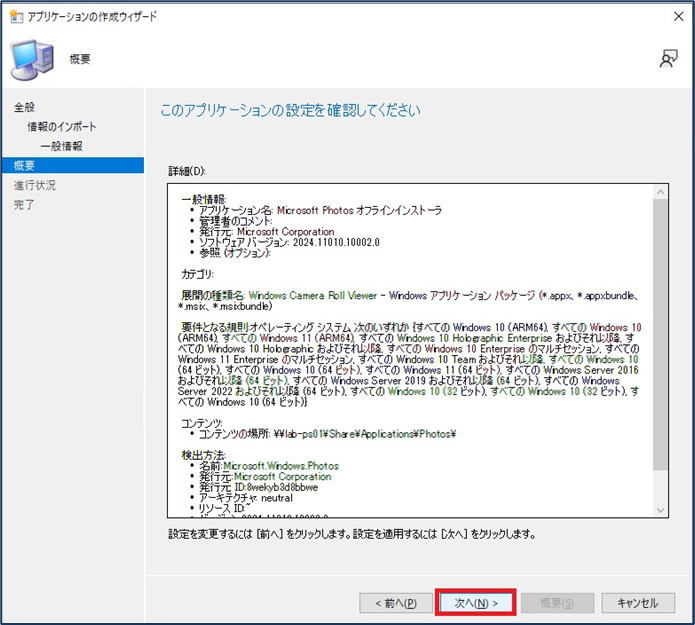This screenshot has width=695, height=625.
Task: Select 情報のインポート step
Action: [x=62, y=127]
